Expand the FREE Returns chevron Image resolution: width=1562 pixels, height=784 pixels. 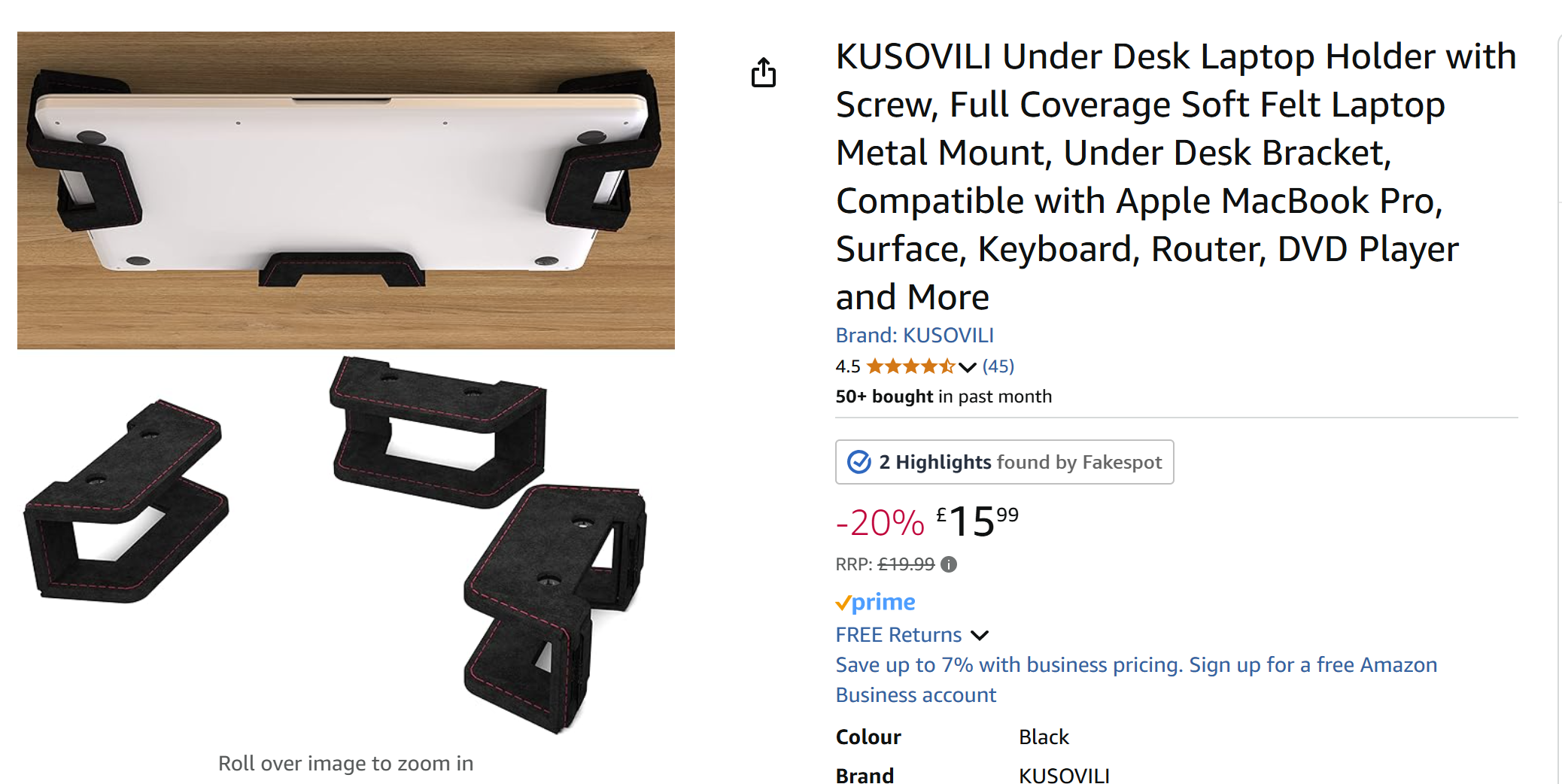pyautogui.click(x=980, y=635)
